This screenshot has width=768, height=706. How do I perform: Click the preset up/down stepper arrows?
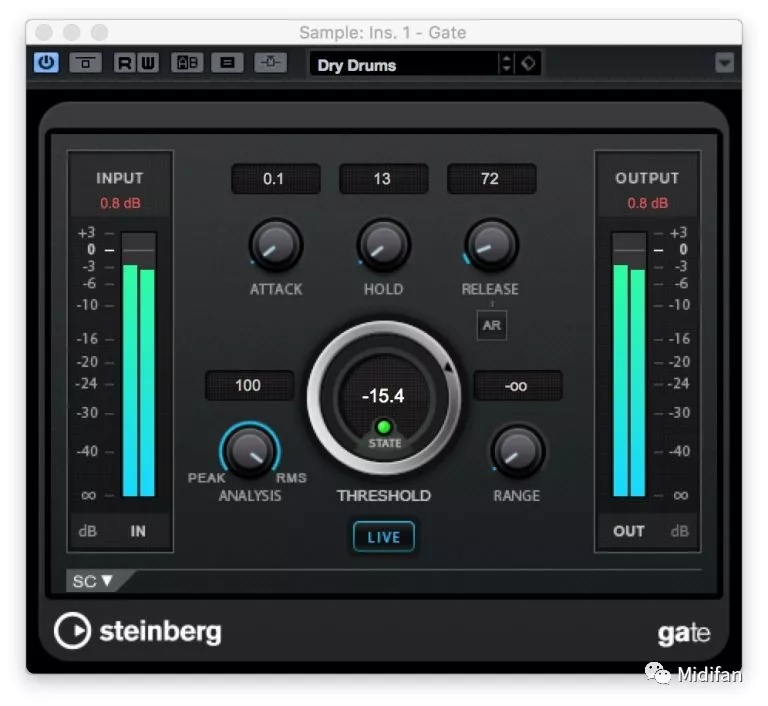point(506,64)
